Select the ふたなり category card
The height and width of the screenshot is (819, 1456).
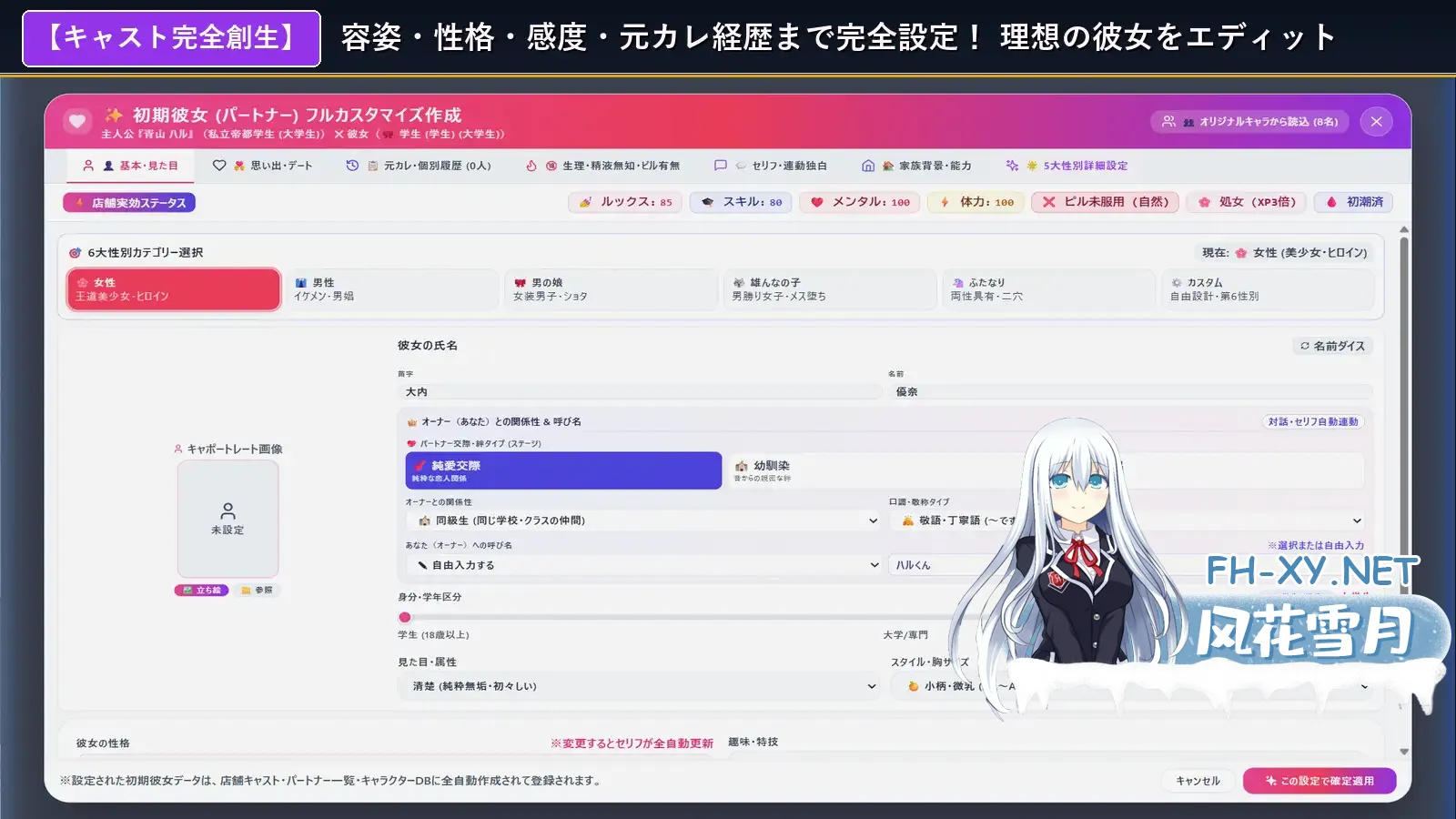coord(1048,289)
